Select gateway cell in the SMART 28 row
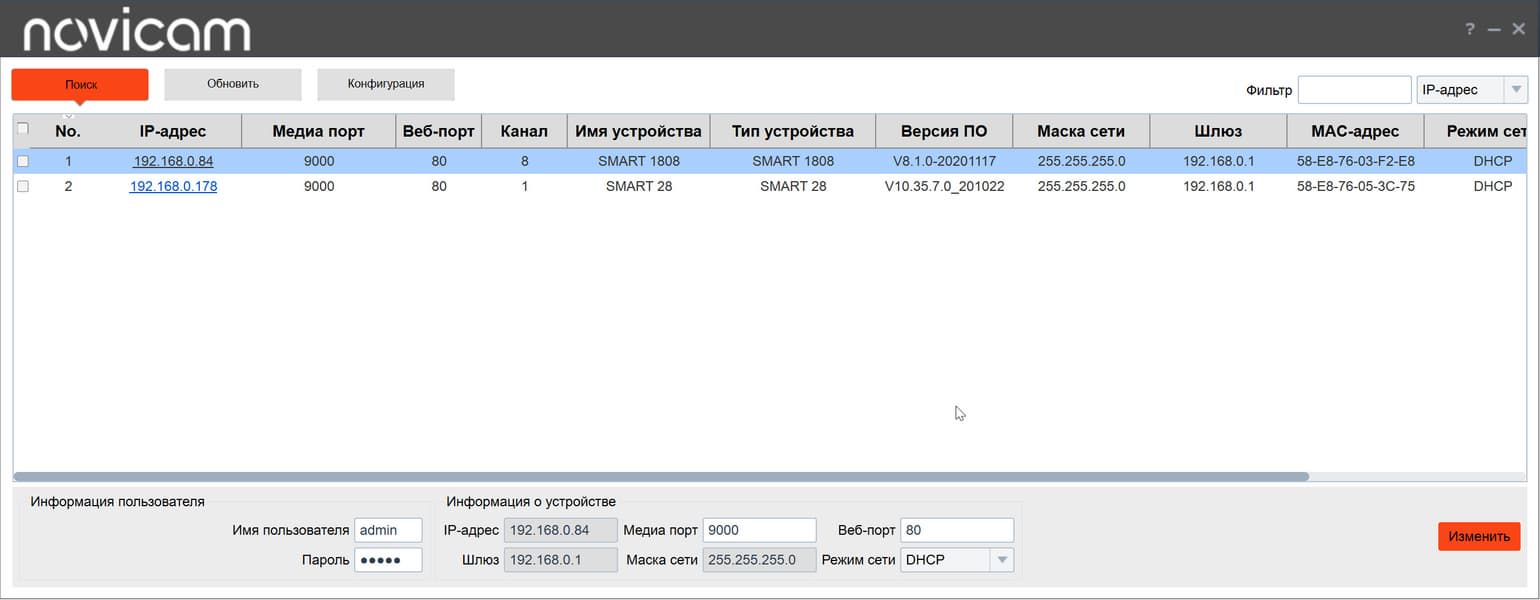 tap(1218, 186)
